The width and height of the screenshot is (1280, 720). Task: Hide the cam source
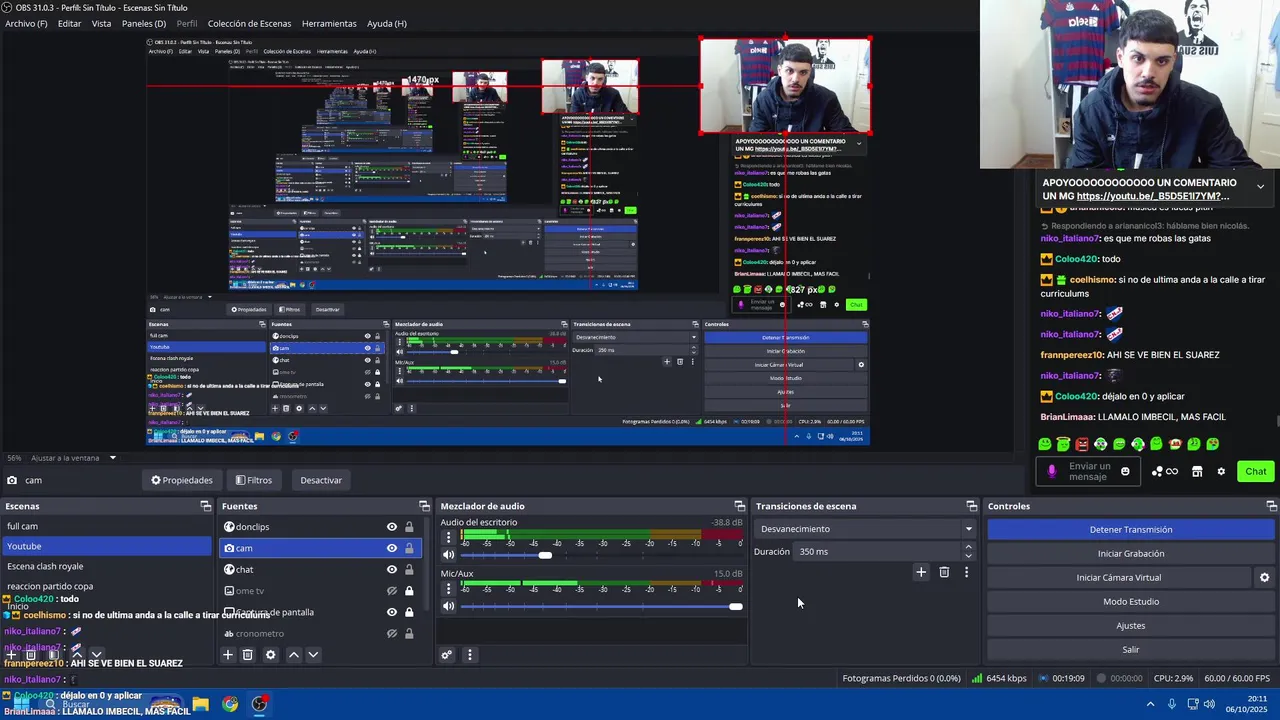coord(392,548)
